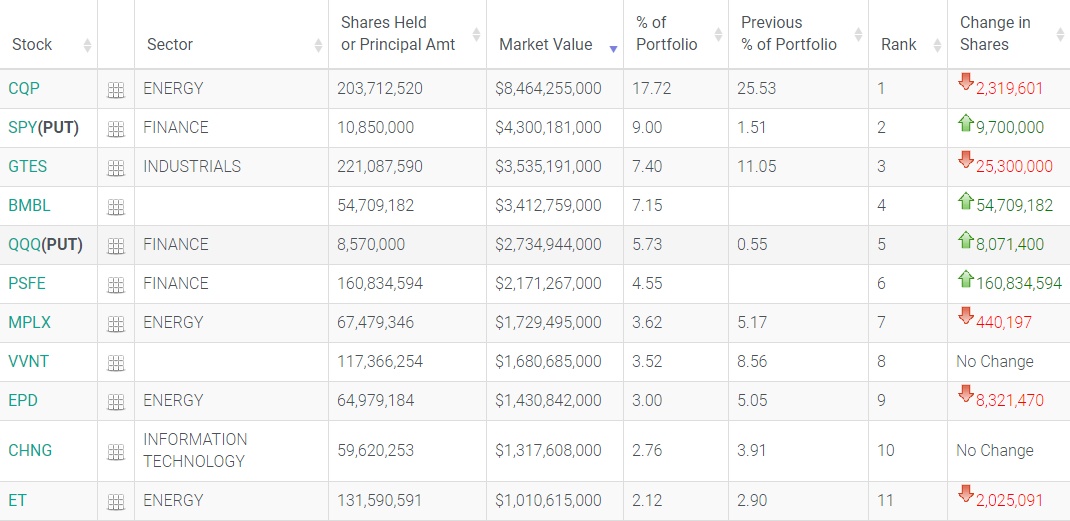Follow the CHNG stock link

pos(30,450)
